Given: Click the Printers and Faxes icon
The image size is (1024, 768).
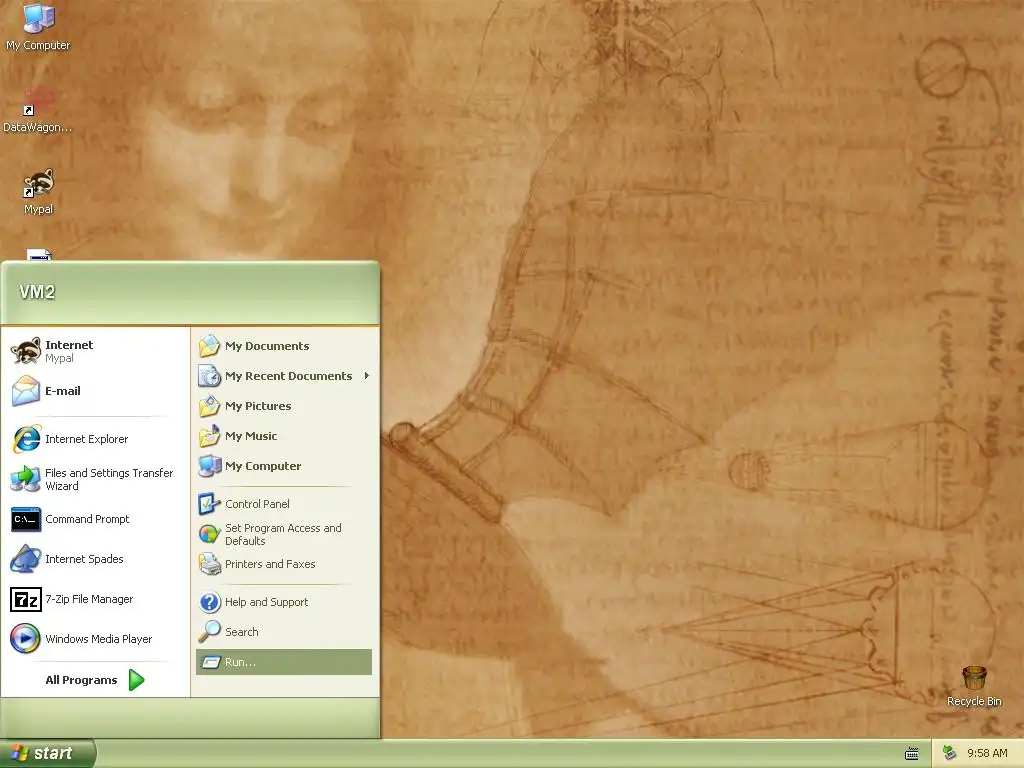Looking at the screenshot, I should [x=210, y=564].
